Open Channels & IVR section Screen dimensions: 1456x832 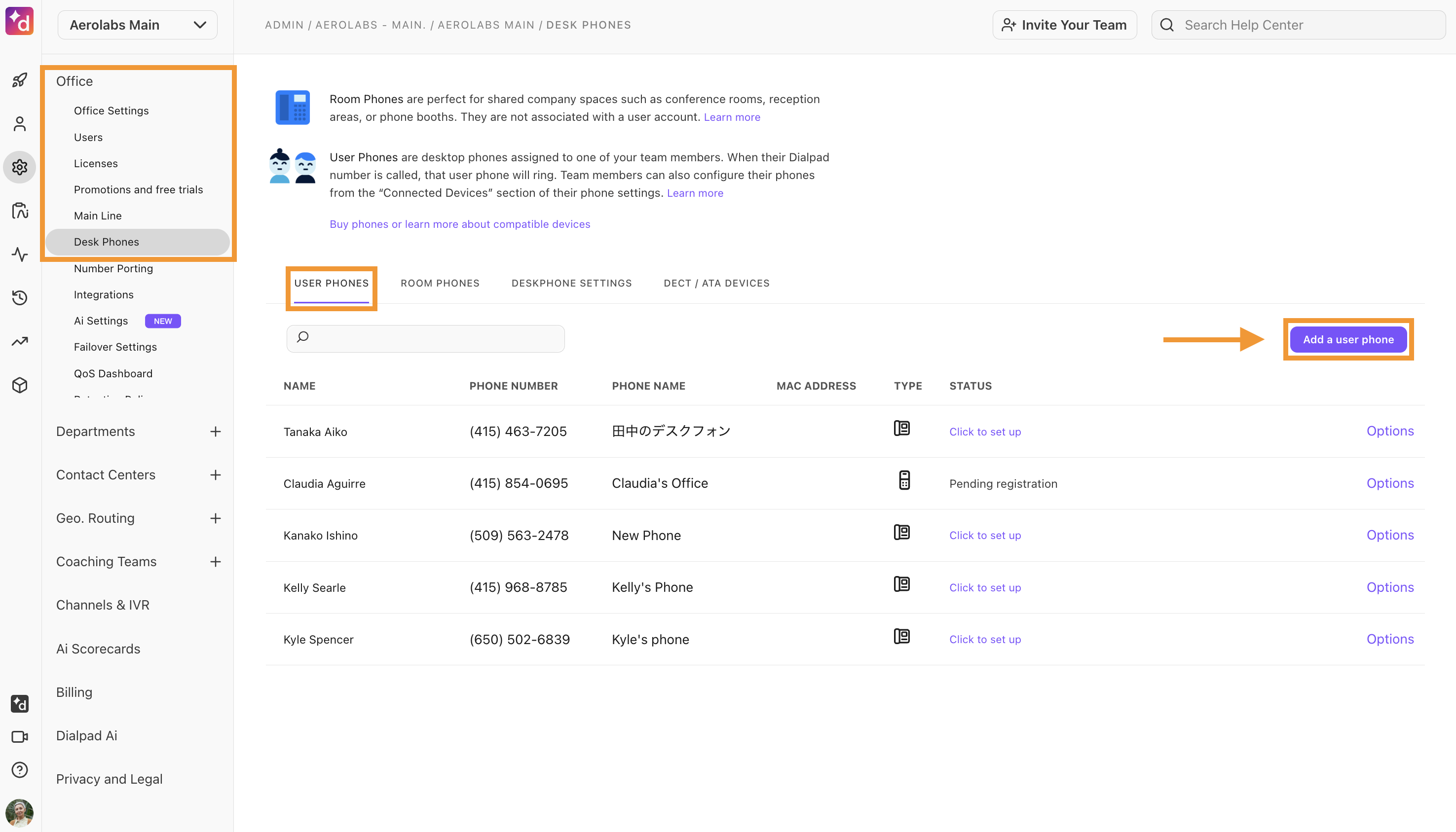(103, 605)
